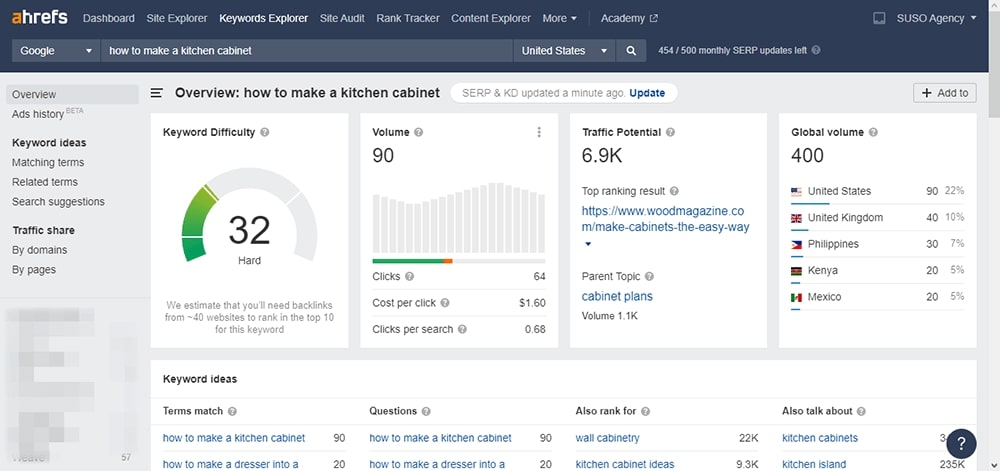Click Clicks per search help icon
Viewport: 1000px width, 471px height.
click(x=462, y=330)
